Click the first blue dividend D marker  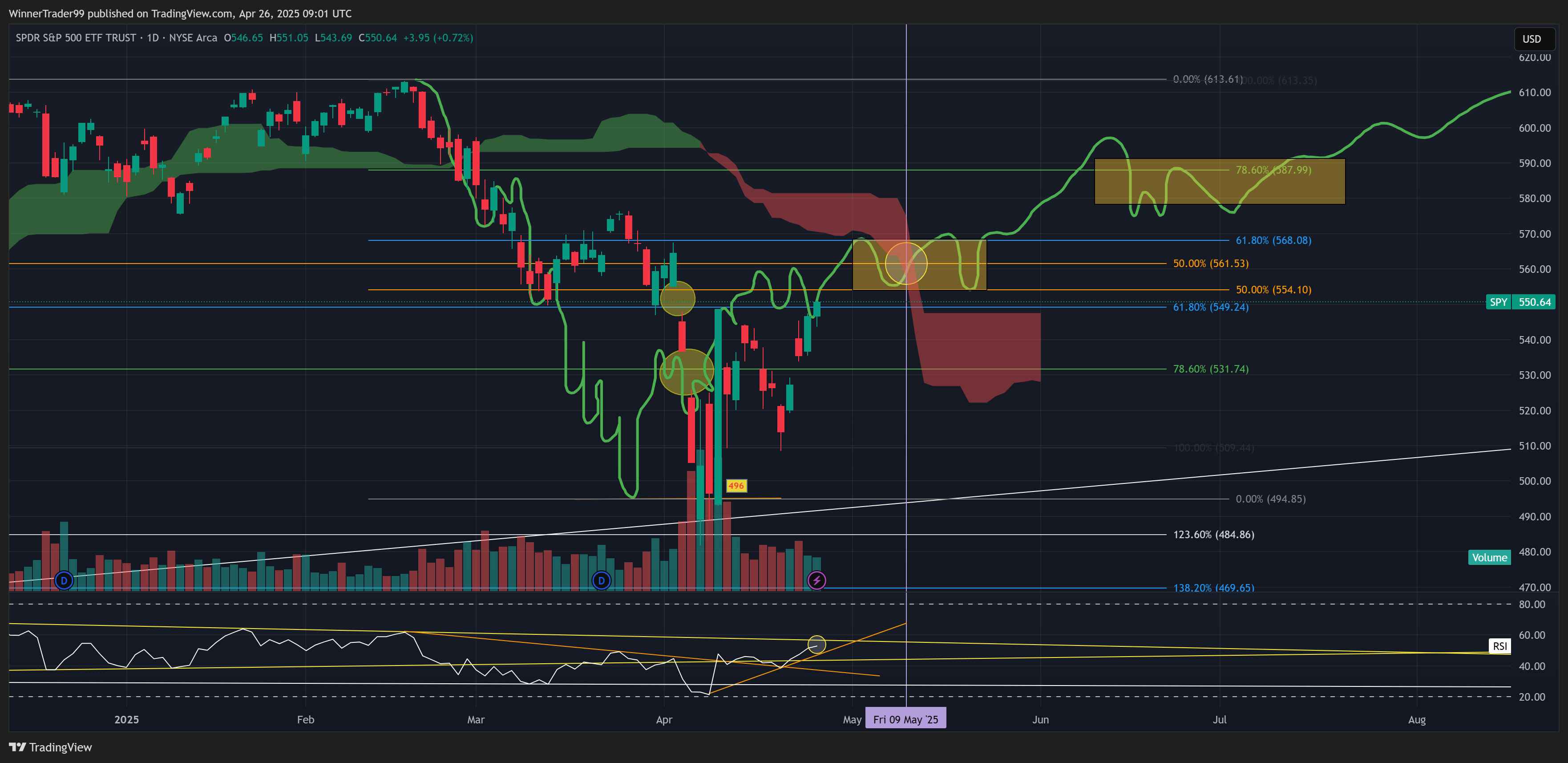64,580
